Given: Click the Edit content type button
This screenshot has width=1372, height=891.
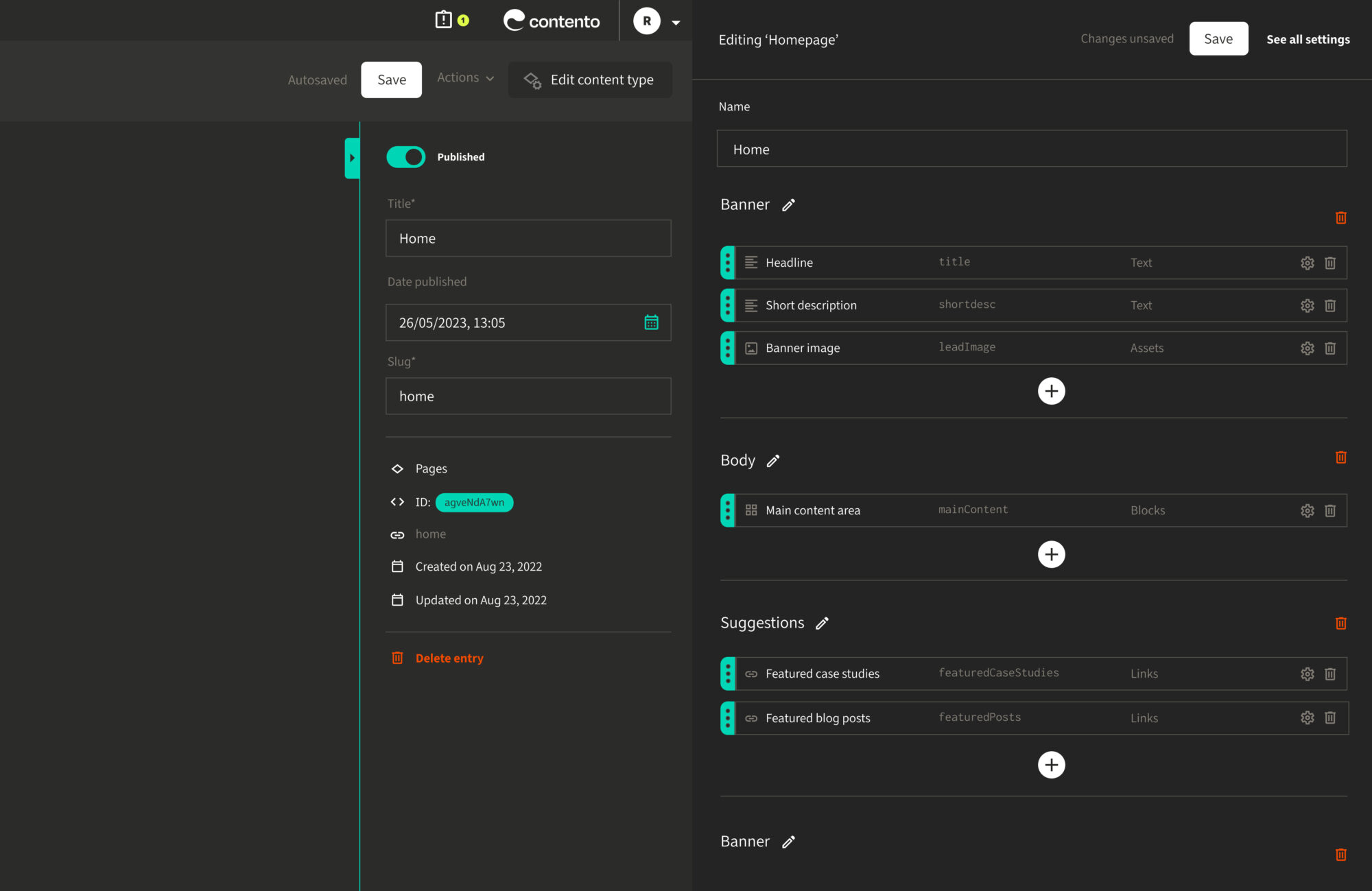Looking at the screenshot, I should 590,80.
